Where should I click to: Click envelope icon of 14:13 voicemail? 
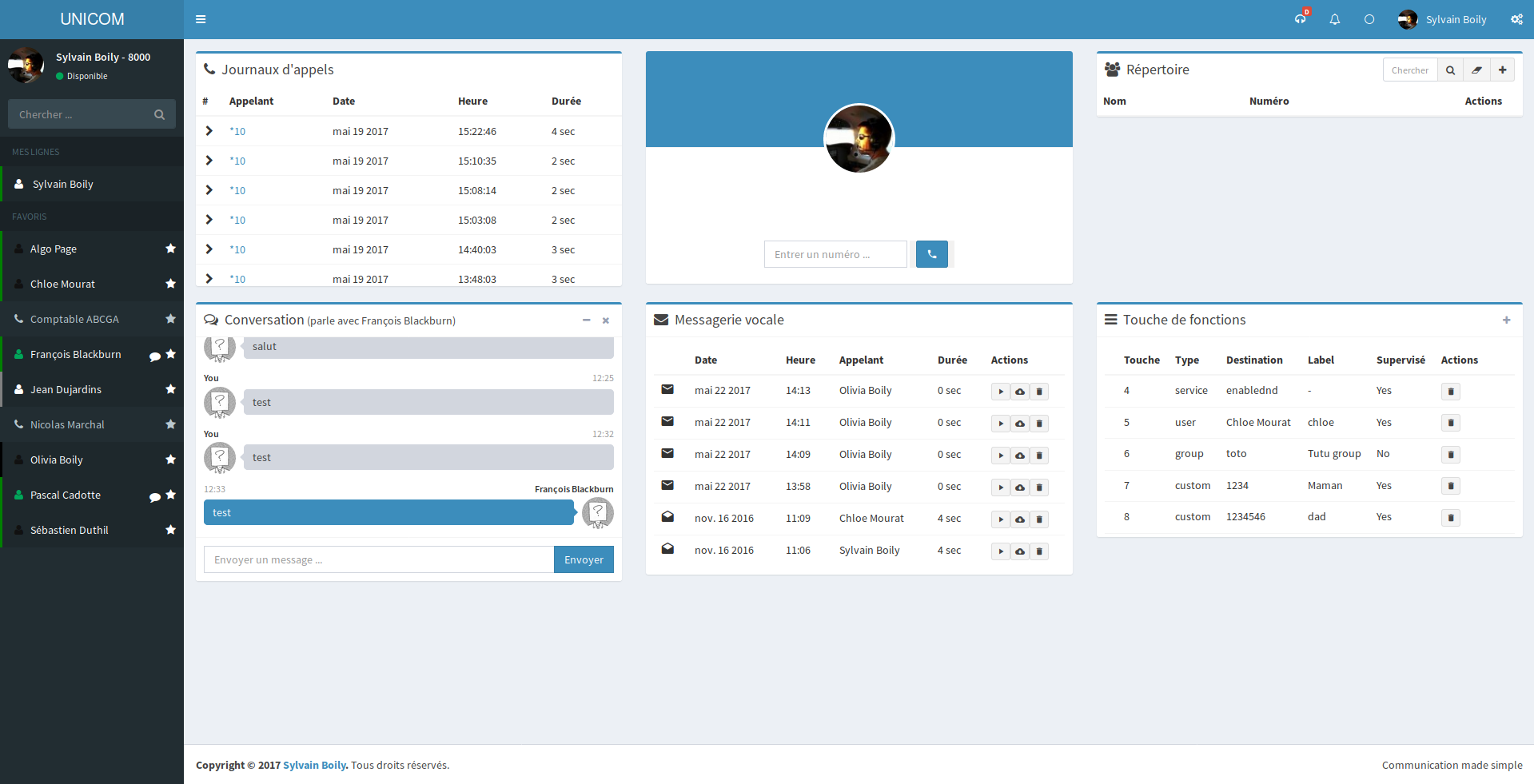coord(667,389)
